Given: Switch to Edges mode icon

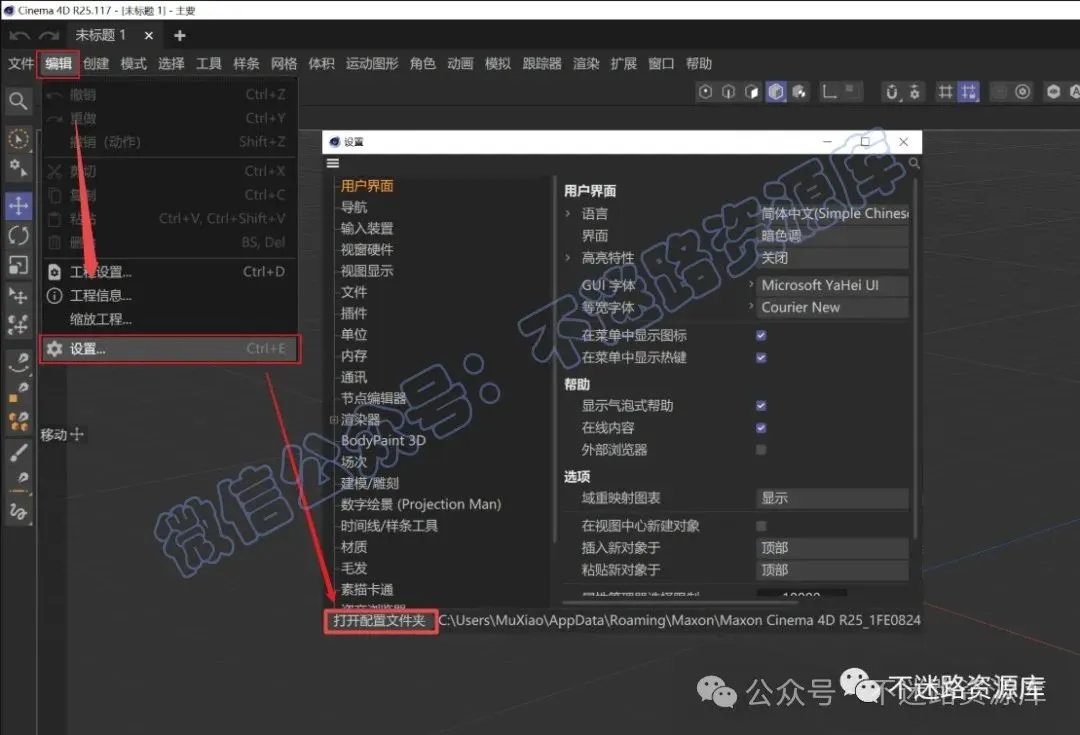Looking at the screenshot, I should click(x=729, y=92).
